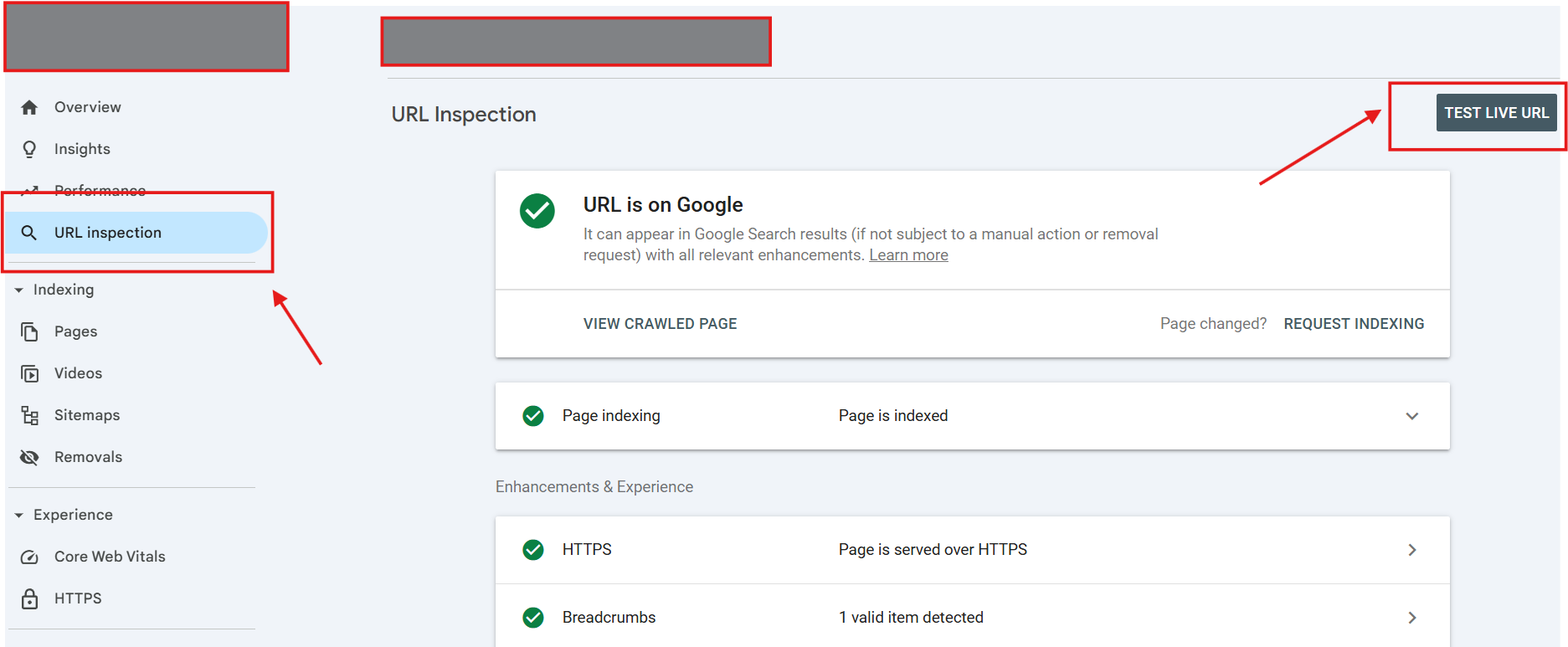1568x647 pixels.
Task: Click the Overview home icon
Action: (x=30, y=107)
